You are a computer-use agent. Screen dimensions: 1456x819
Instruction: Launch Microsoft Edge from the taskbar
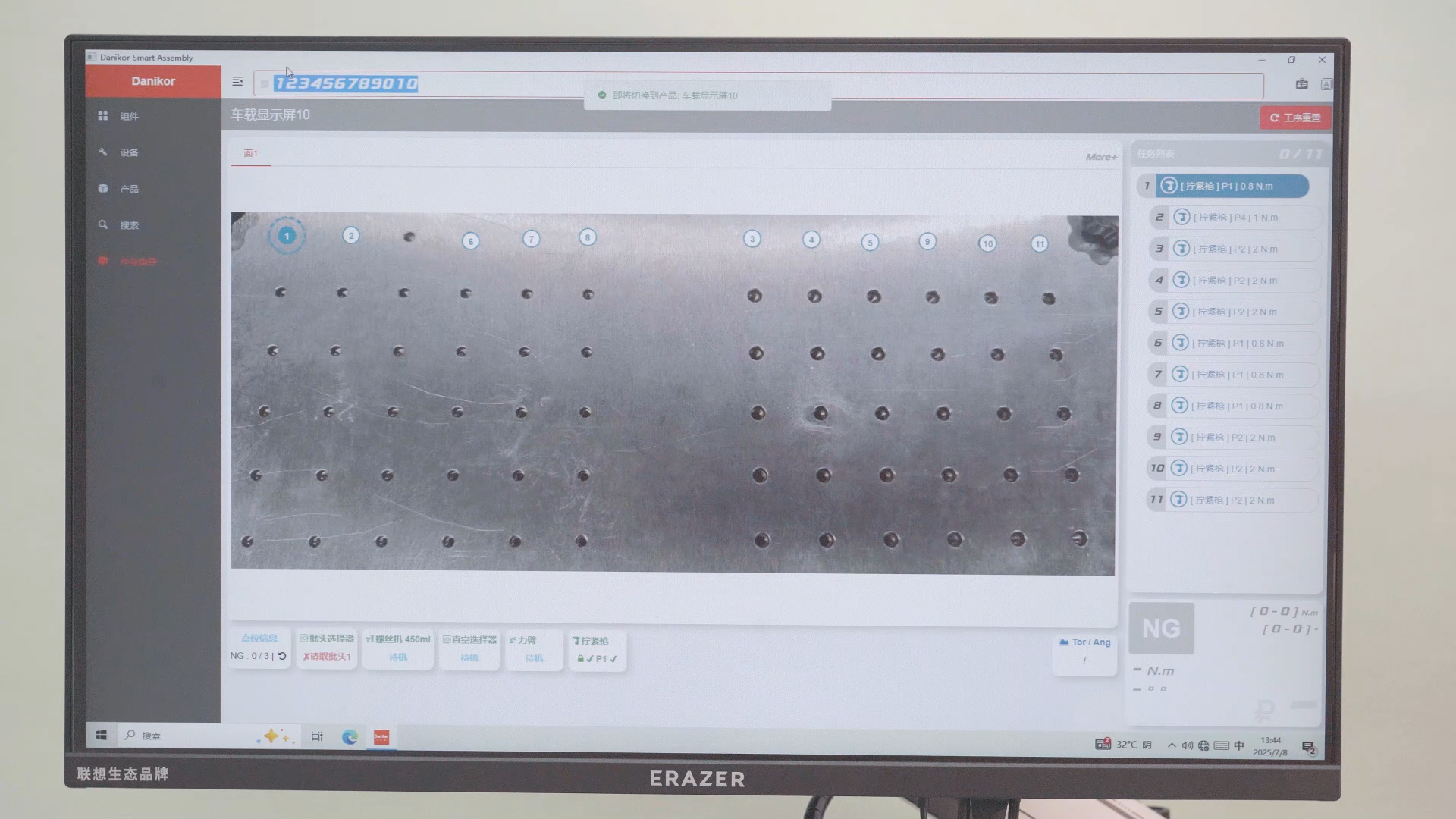[350, 736]
